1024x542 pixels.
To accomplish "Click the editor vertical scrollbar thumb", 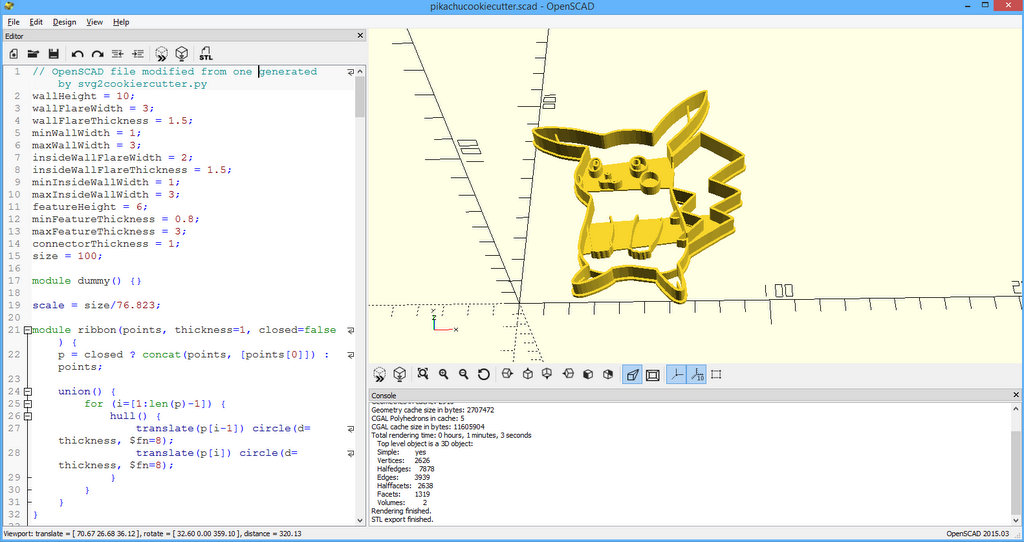I will [360, 97].
